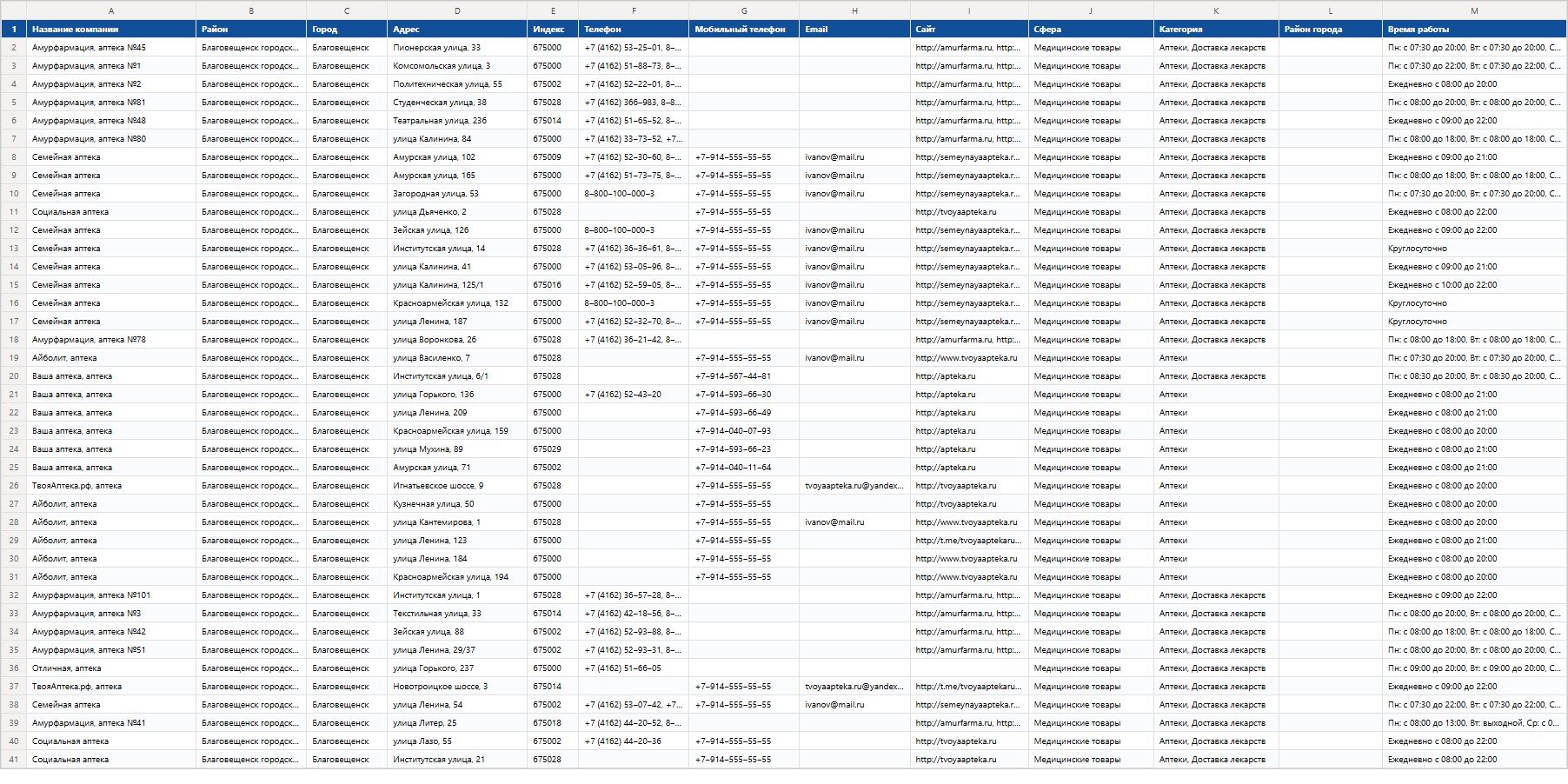Screen dimensions: 1568x784
Task: Select mobile number "+7–914–567–44–81"
Action: (x=744, y=376)
